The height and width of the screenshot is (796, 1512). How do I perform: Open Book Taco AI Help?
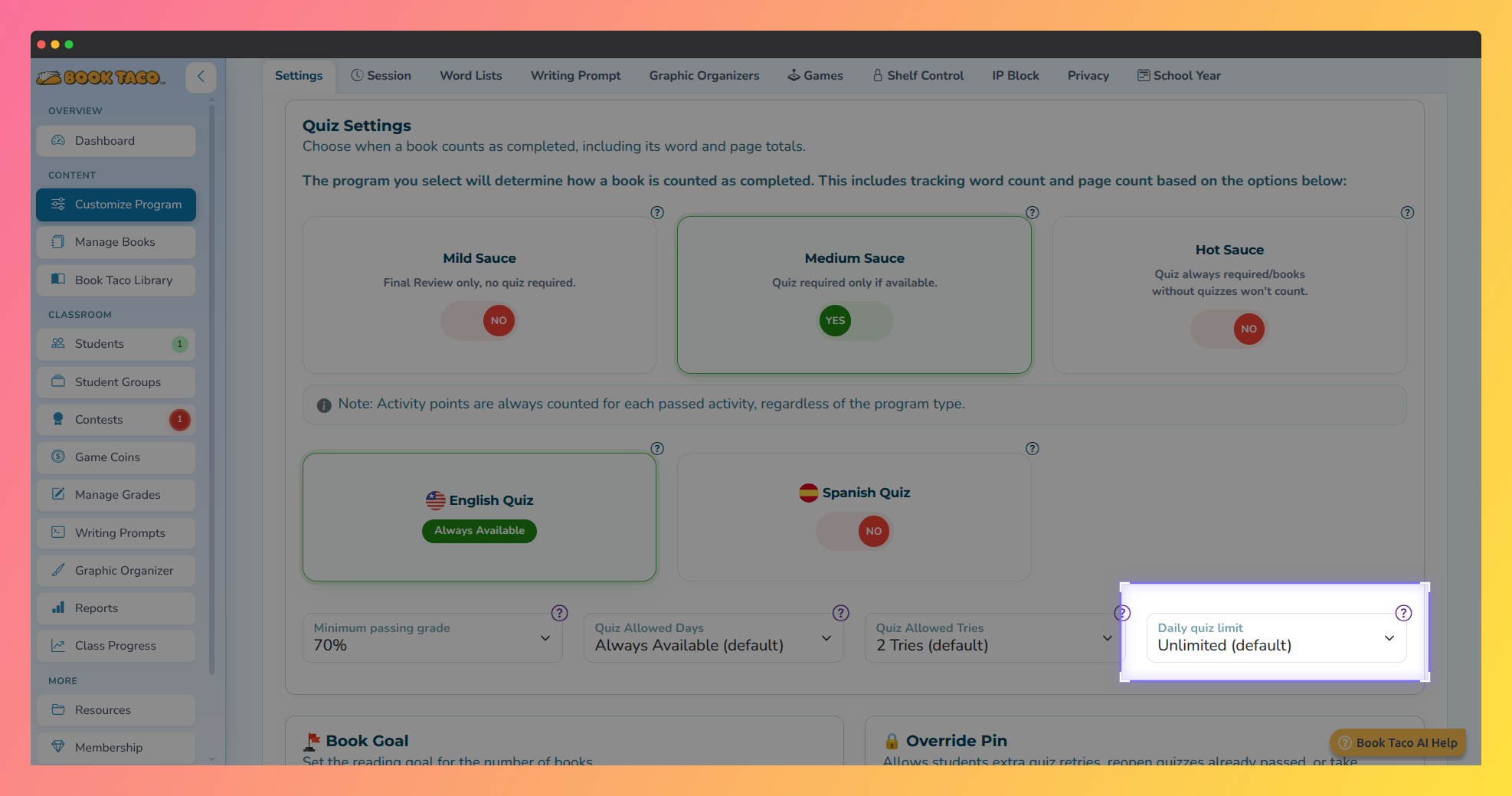(x=1398, y=742)
